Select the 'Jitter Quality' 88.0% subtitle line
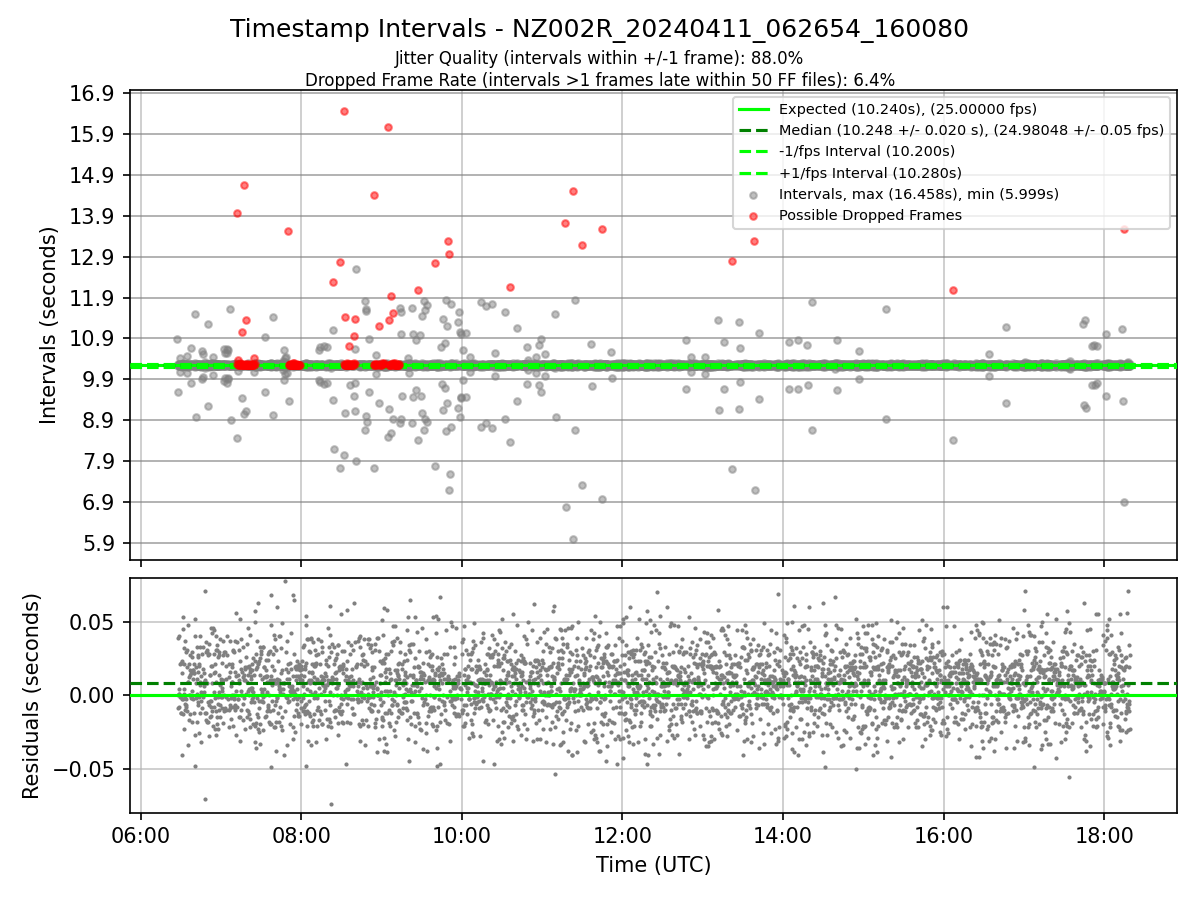1200x900 pixels. tap(599, 58)
